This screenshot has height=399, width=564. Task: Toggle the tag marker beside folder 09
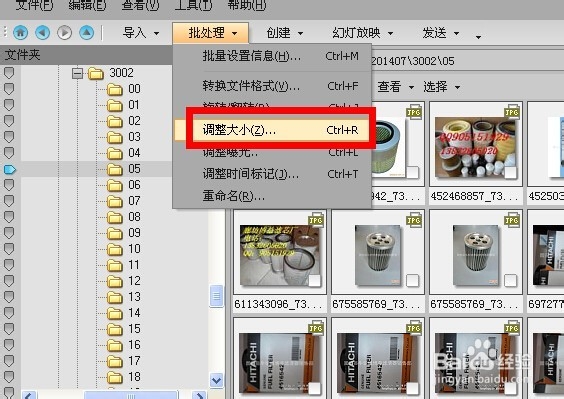point(9,233)
